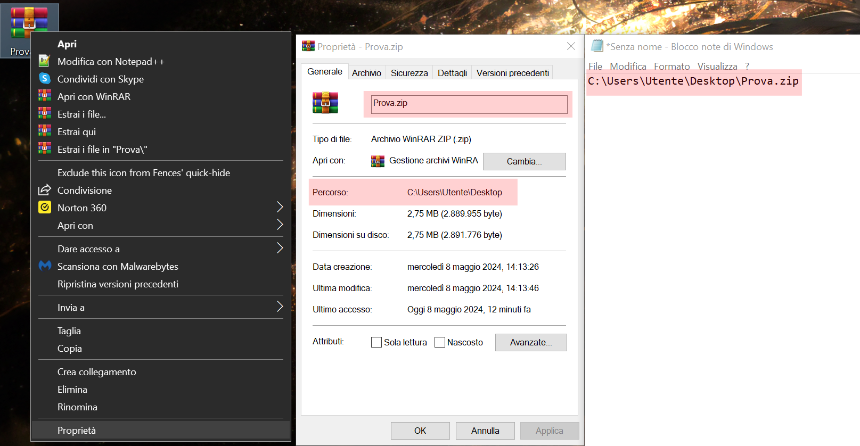Click the Applica button
This screenshot has width=860, height=446.
point(549,431)
